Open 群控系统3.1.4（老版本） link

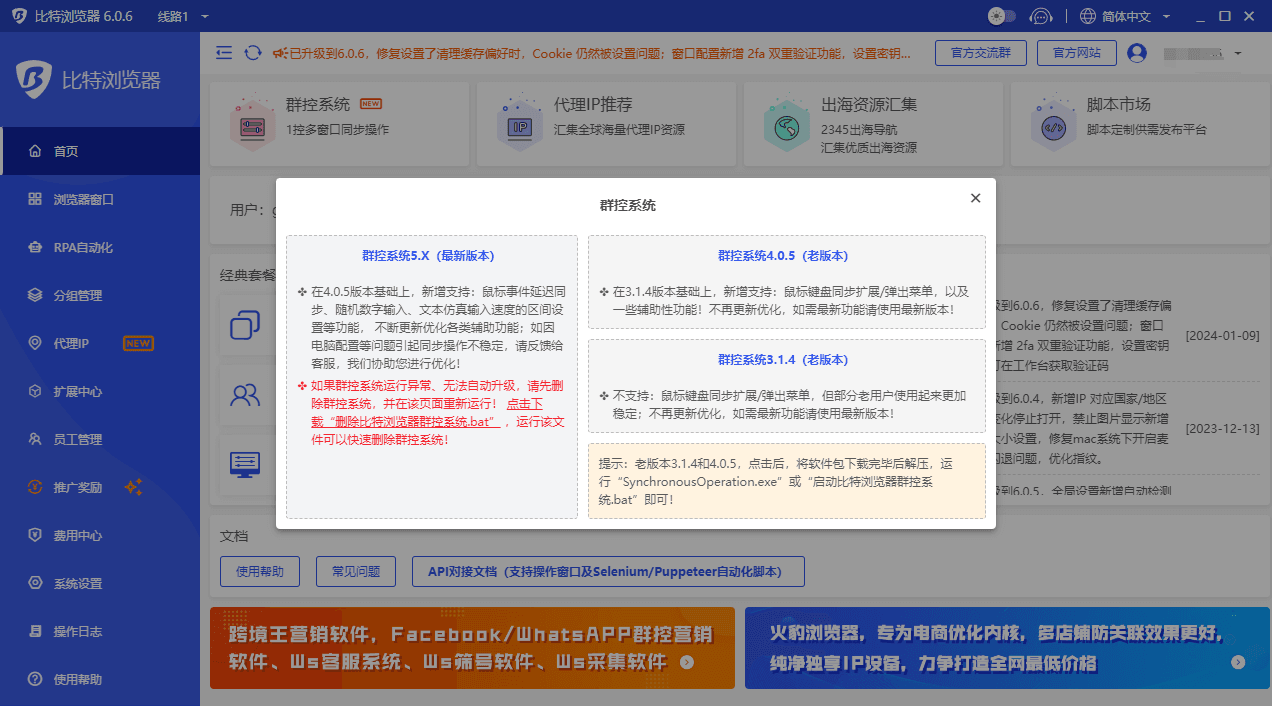[783, 360]
